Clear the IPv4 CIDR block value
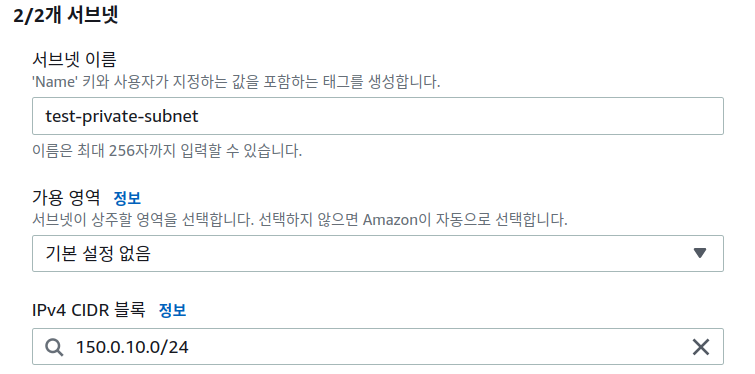This screenshot has width=755, height=374. tap(701, 347)
